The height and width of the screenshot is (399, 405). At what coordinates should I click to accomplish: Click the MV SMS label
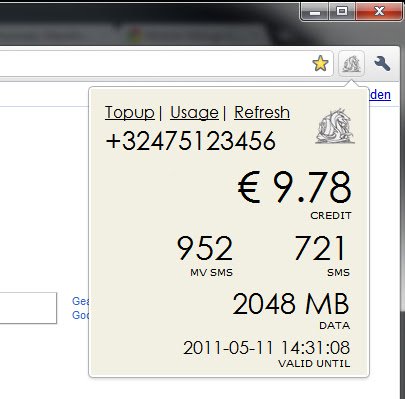click(x=211, y=272)
